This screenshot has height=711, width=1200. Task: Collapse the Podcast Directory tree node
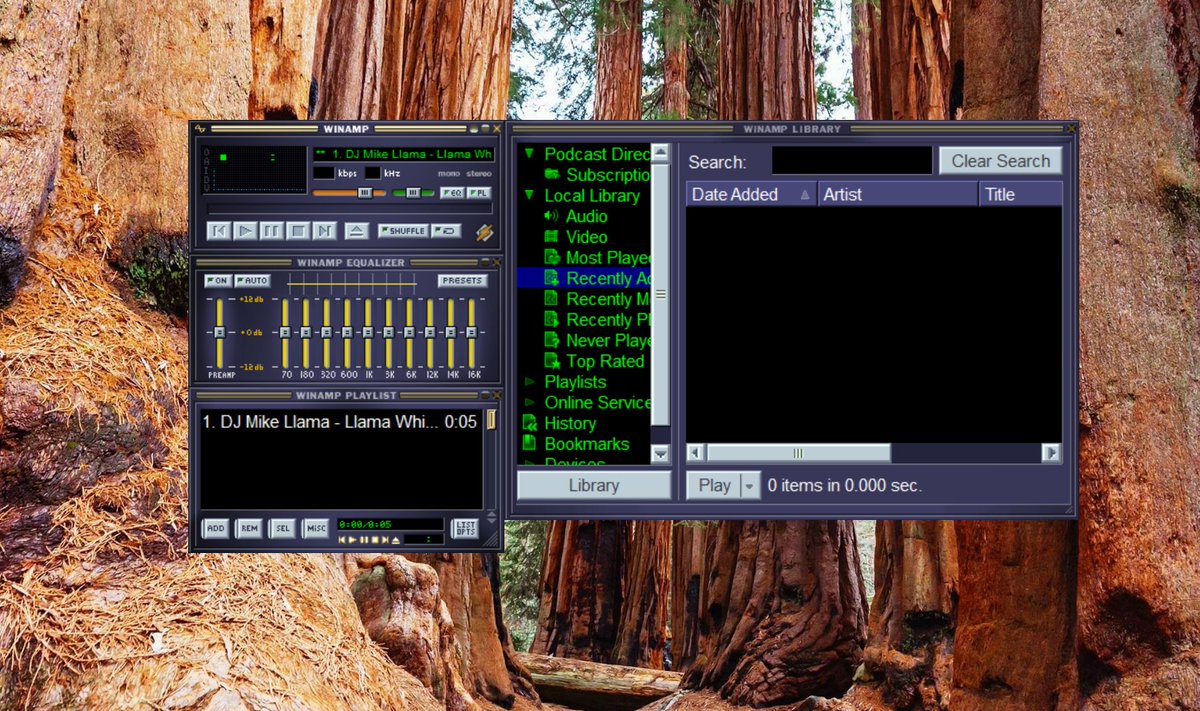[x=529, y=154]
